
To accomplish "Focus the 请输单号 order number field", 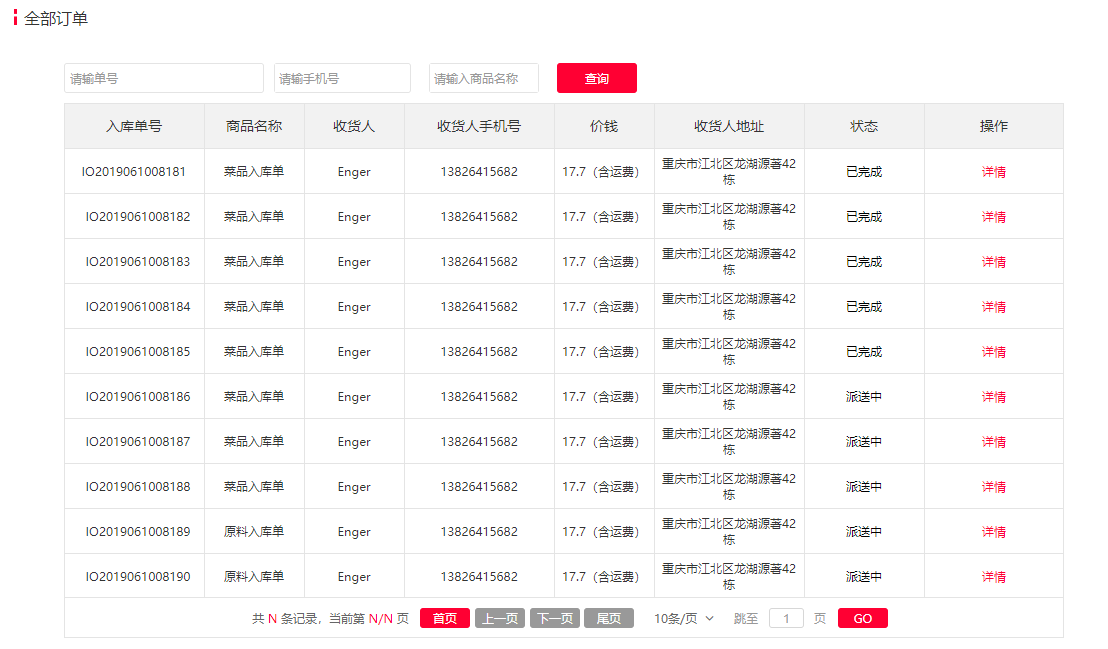I will coord(164,78).
